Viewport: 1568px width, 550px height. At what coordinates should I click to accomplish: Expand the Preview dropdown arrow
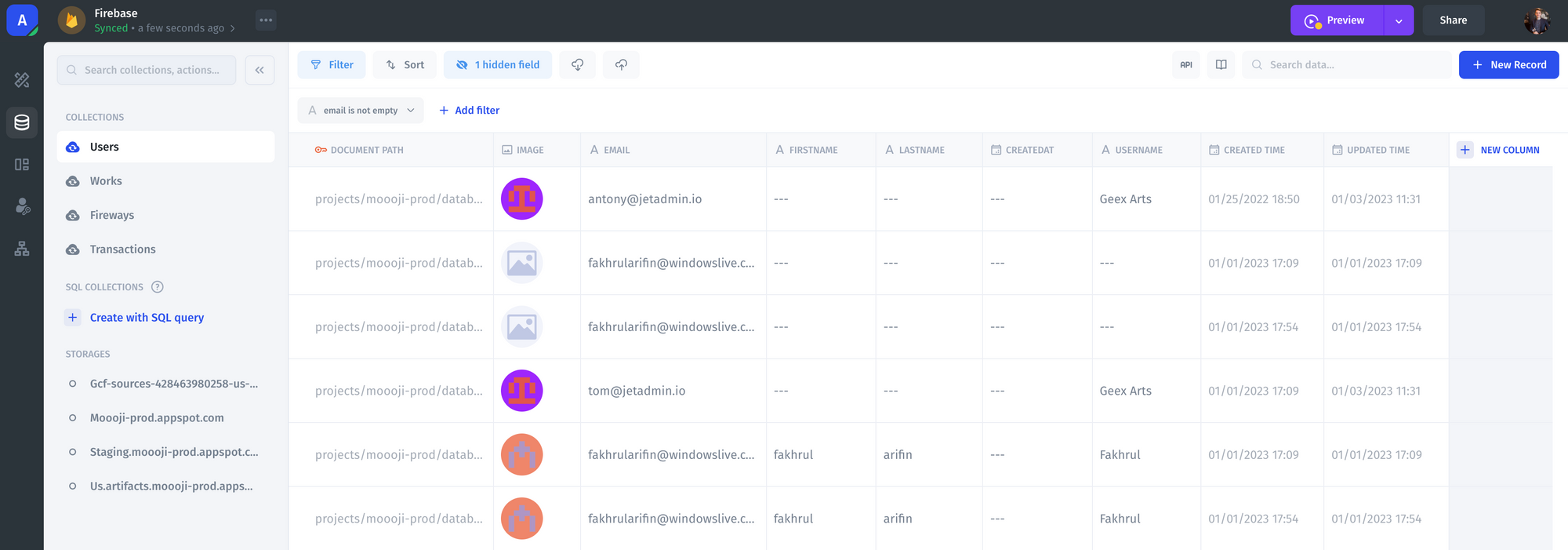point(1399,20)
